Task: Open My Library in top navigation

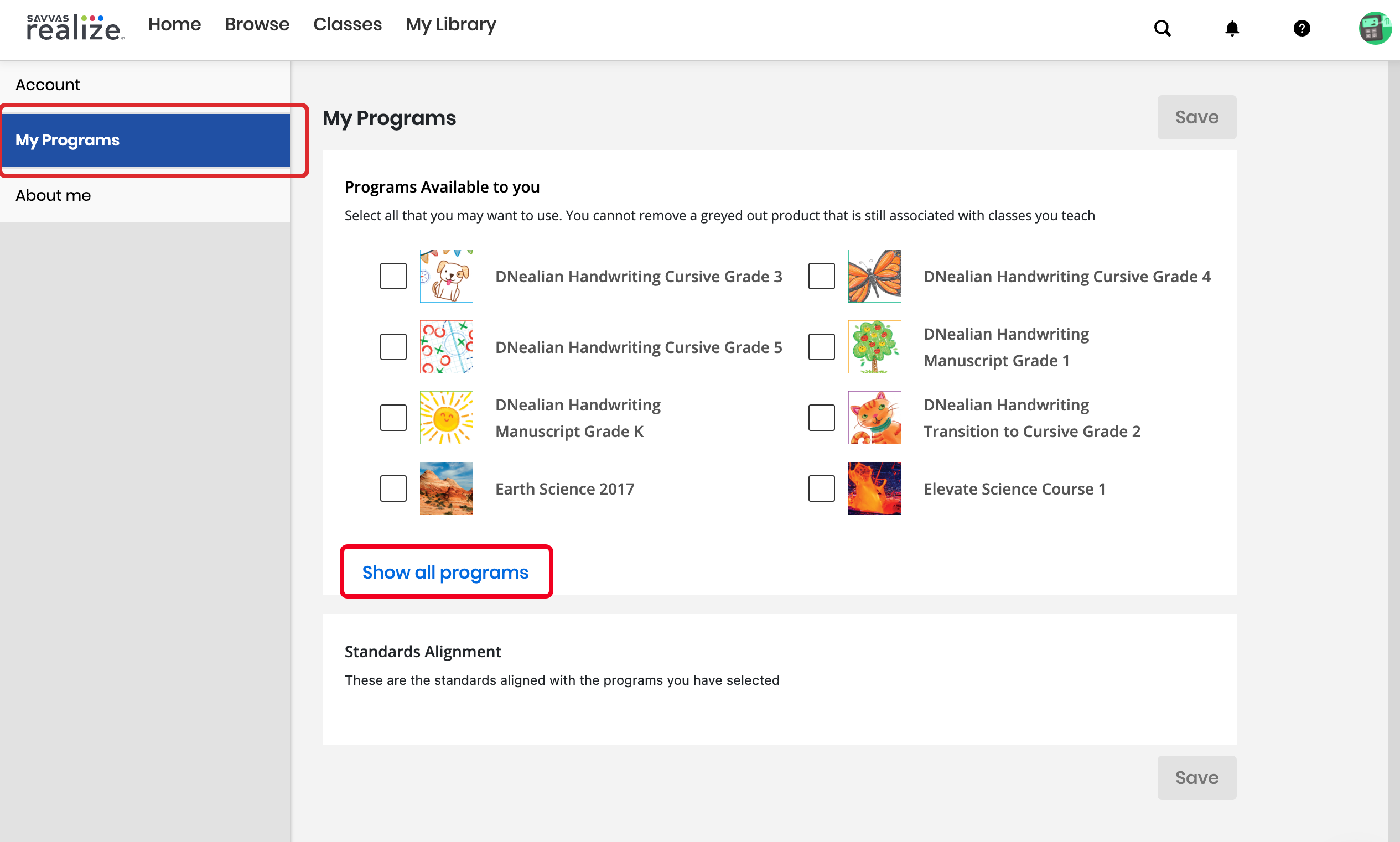Action: pyautogui.click(x=450, y=24)
